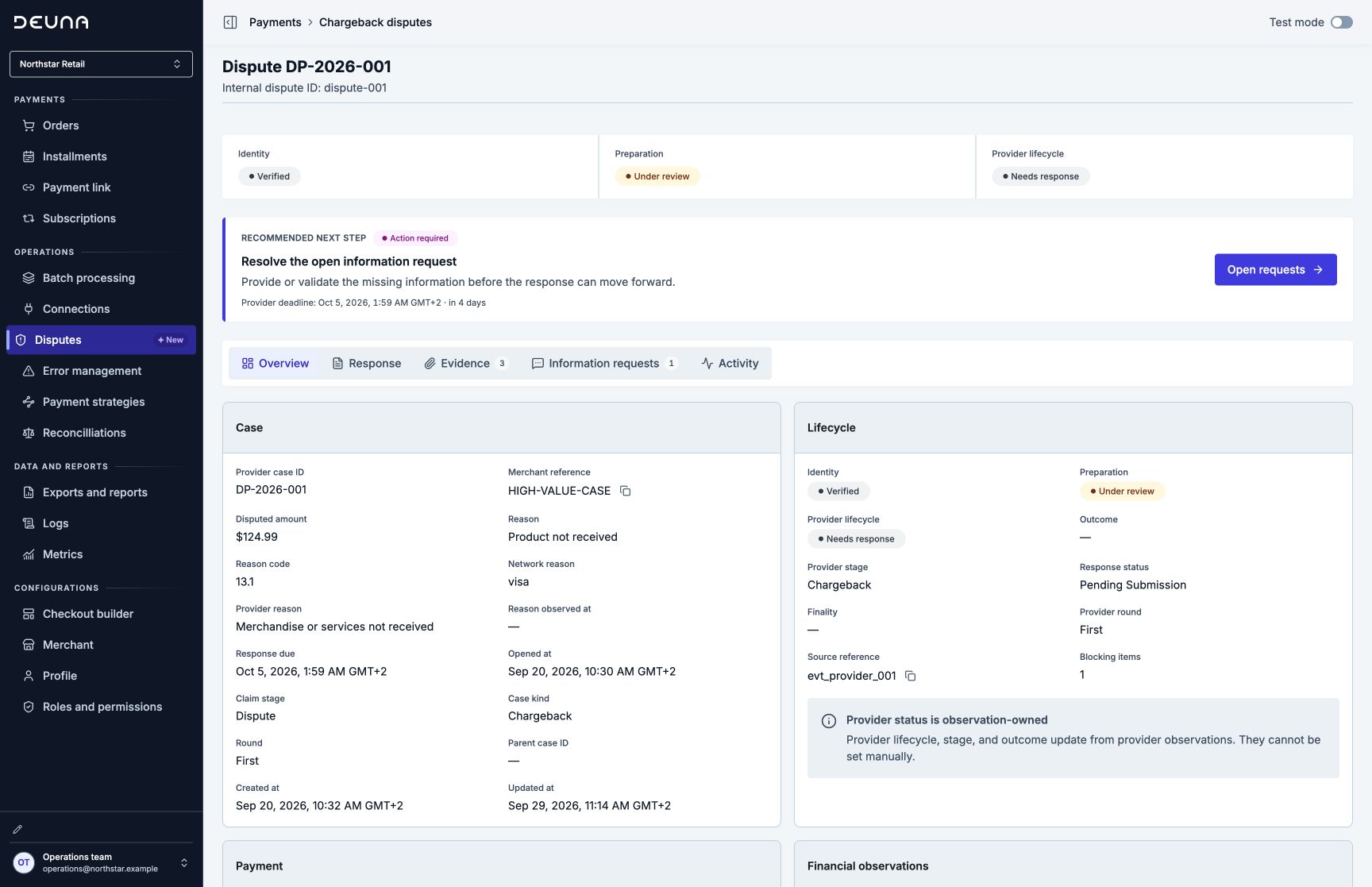Click the Under review badge in Preparation summary
This screenshot has height=887, width=1372.
pyautogui.click(x=657, y=176)
